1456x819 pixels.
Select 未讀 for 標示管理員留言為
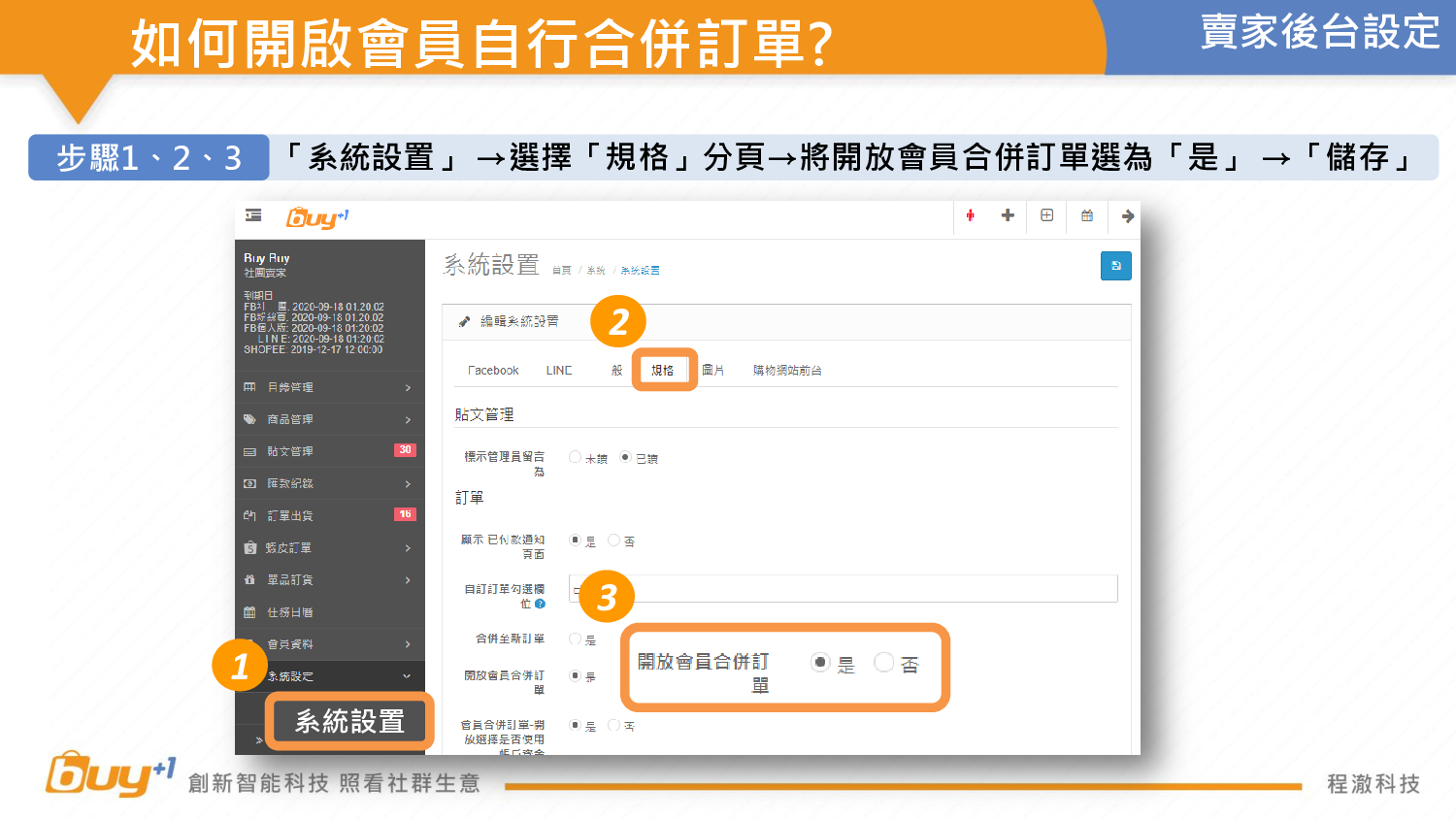point(576,457)
